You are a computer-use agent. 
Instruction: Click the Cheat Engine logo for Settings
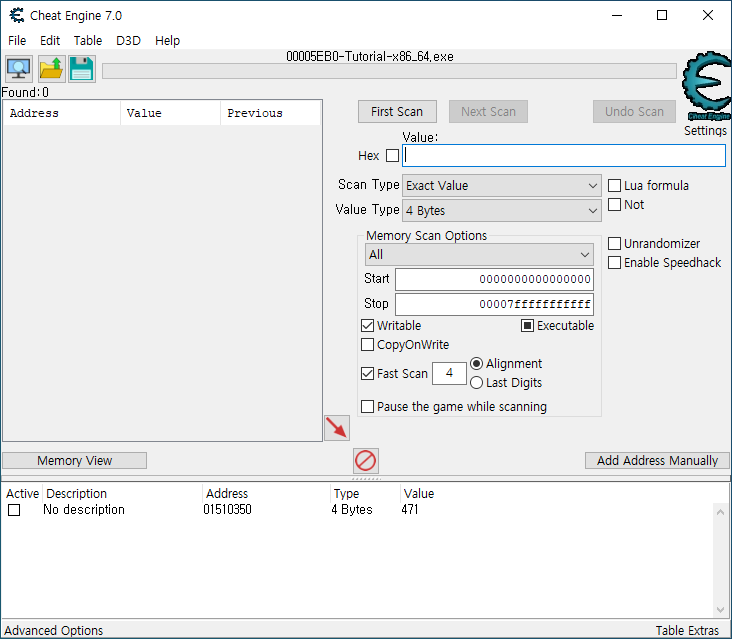pos(706,86)
